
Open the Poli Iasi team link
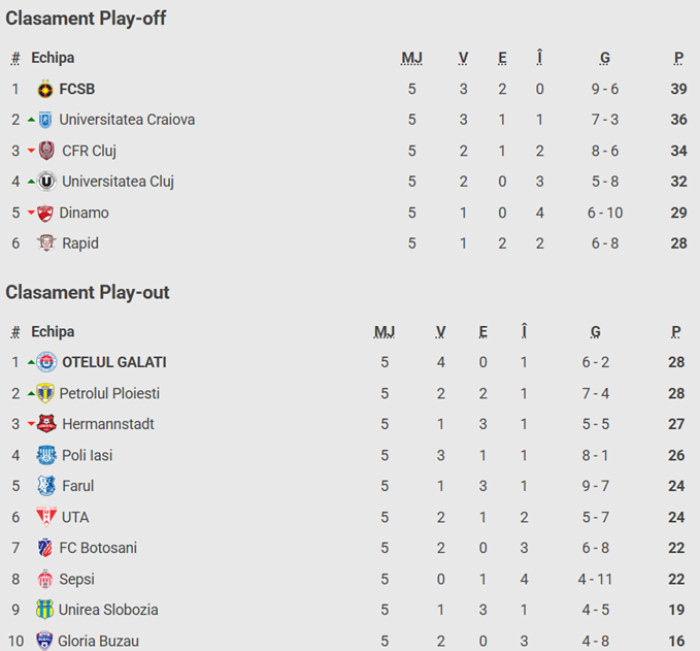87,455
